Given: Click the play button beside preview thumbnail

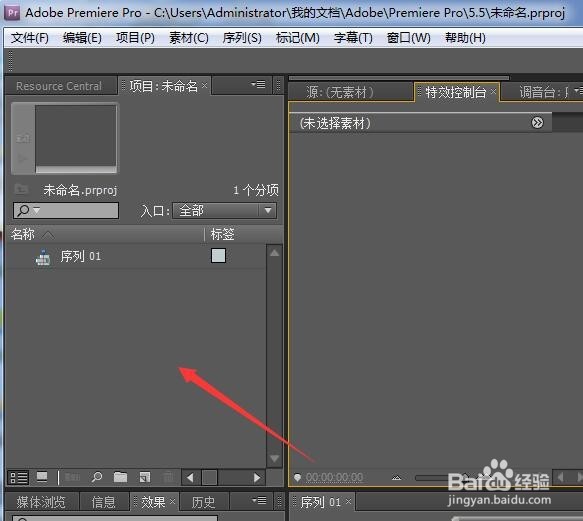Looking at the screenshot, I should click(23, 158).
